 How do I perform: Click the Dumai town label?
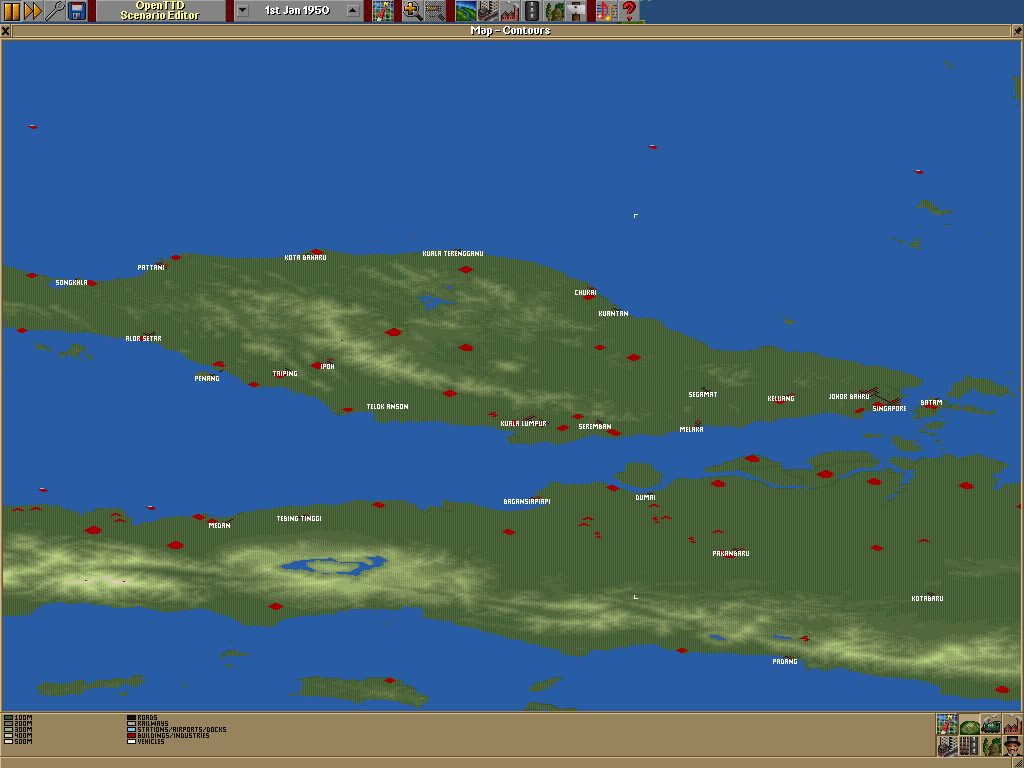[x=645, y=498]
